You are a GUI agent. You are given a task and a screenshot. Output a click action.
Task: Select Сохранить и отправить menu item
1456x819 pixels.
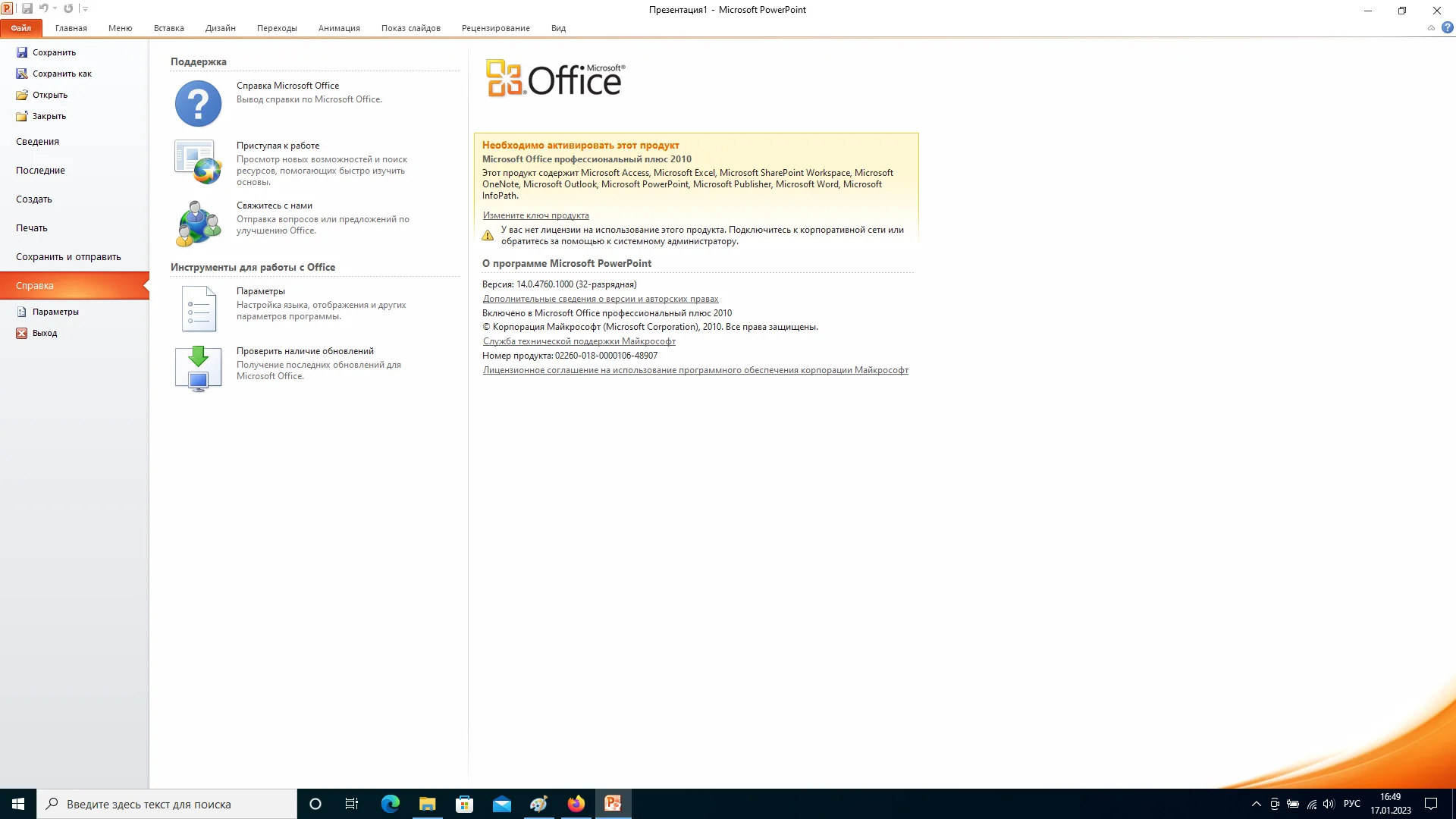[x=74, y=257]
